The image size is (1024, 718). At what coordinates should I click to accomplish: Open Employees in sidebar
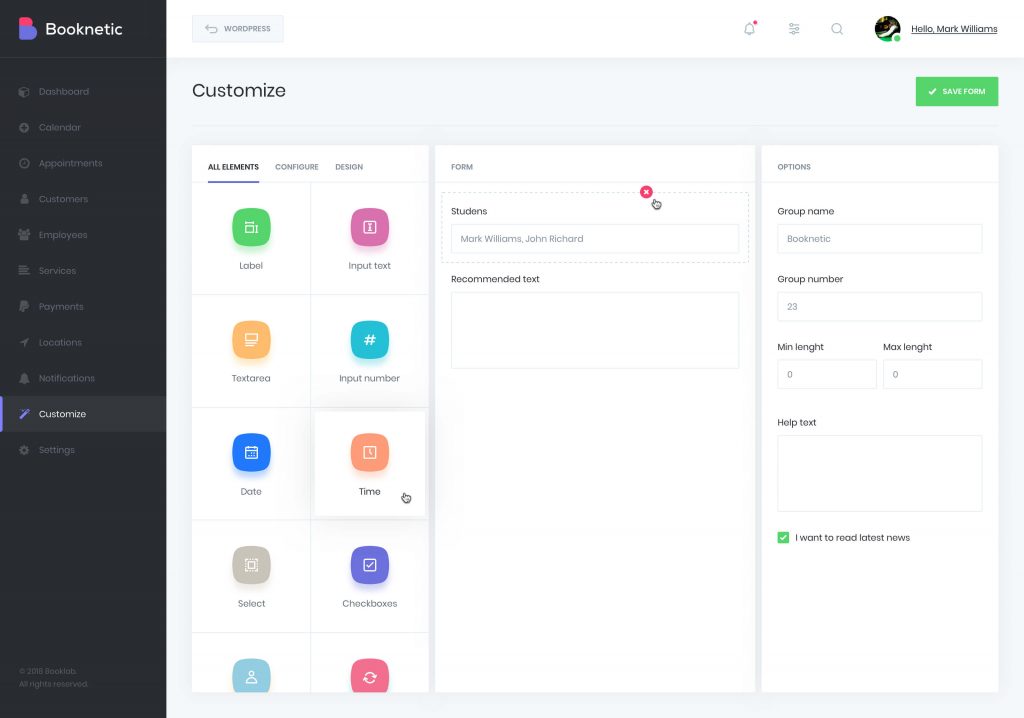pyautogui.click(x=63, y=235)
